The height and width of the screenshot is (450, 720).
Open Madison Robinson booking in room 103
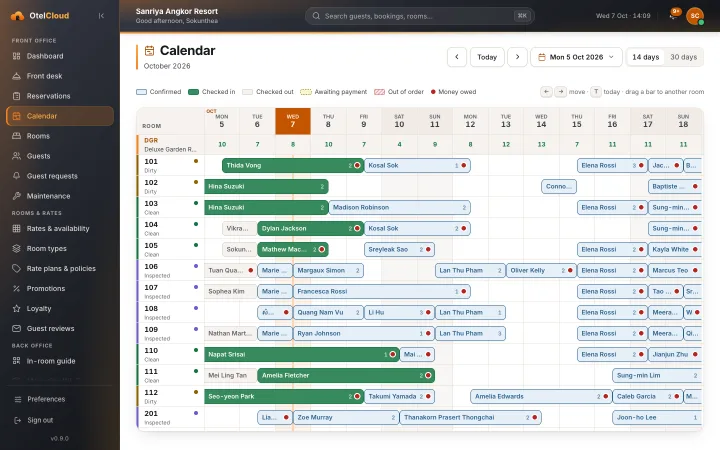click(x=399, y=207)
